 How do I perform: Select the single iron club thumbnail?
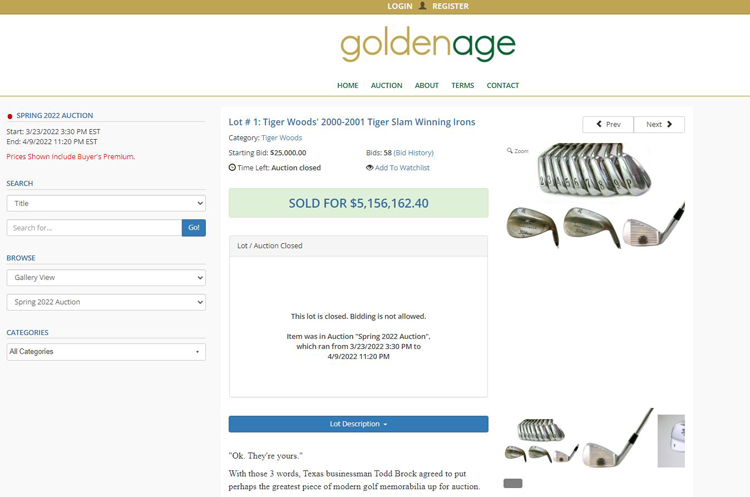click(x=618, y=438)
